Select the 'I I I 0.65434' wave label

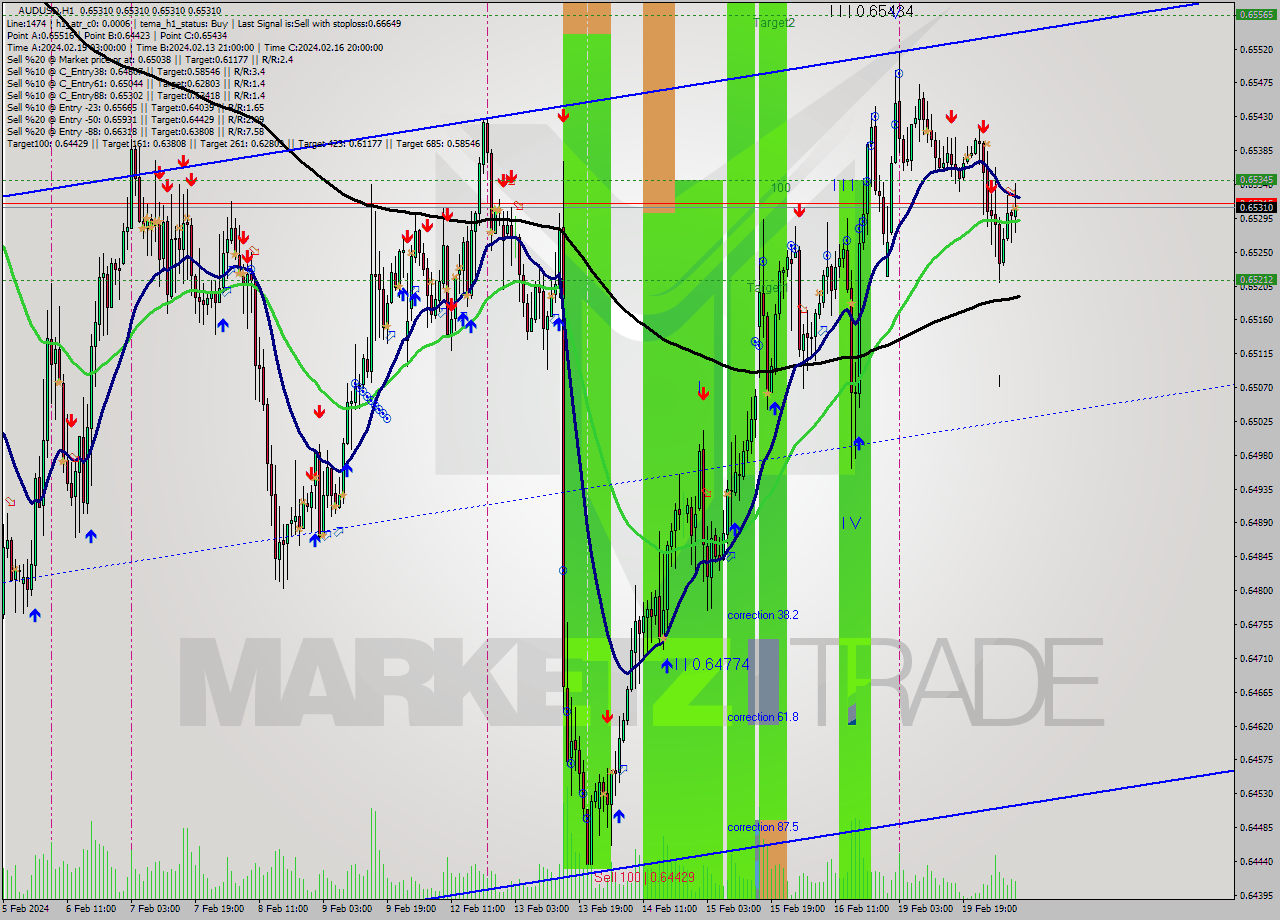[871, 11]
